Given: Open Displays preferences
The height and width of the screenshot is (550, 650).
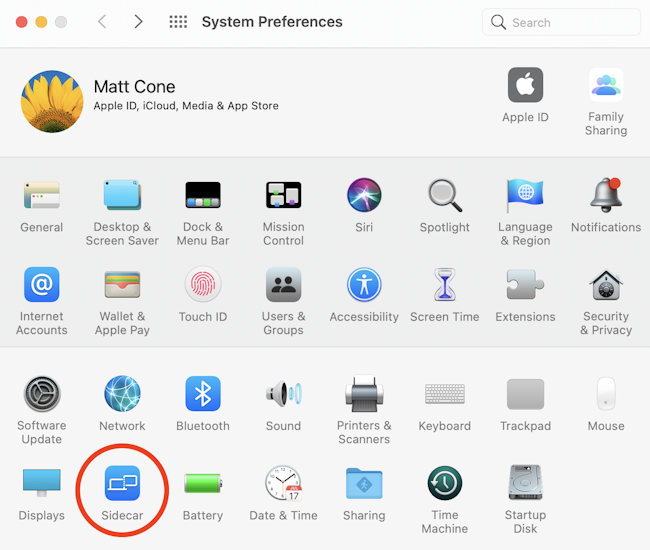Looking at the screenshot, I should click(x=41, y=483).
